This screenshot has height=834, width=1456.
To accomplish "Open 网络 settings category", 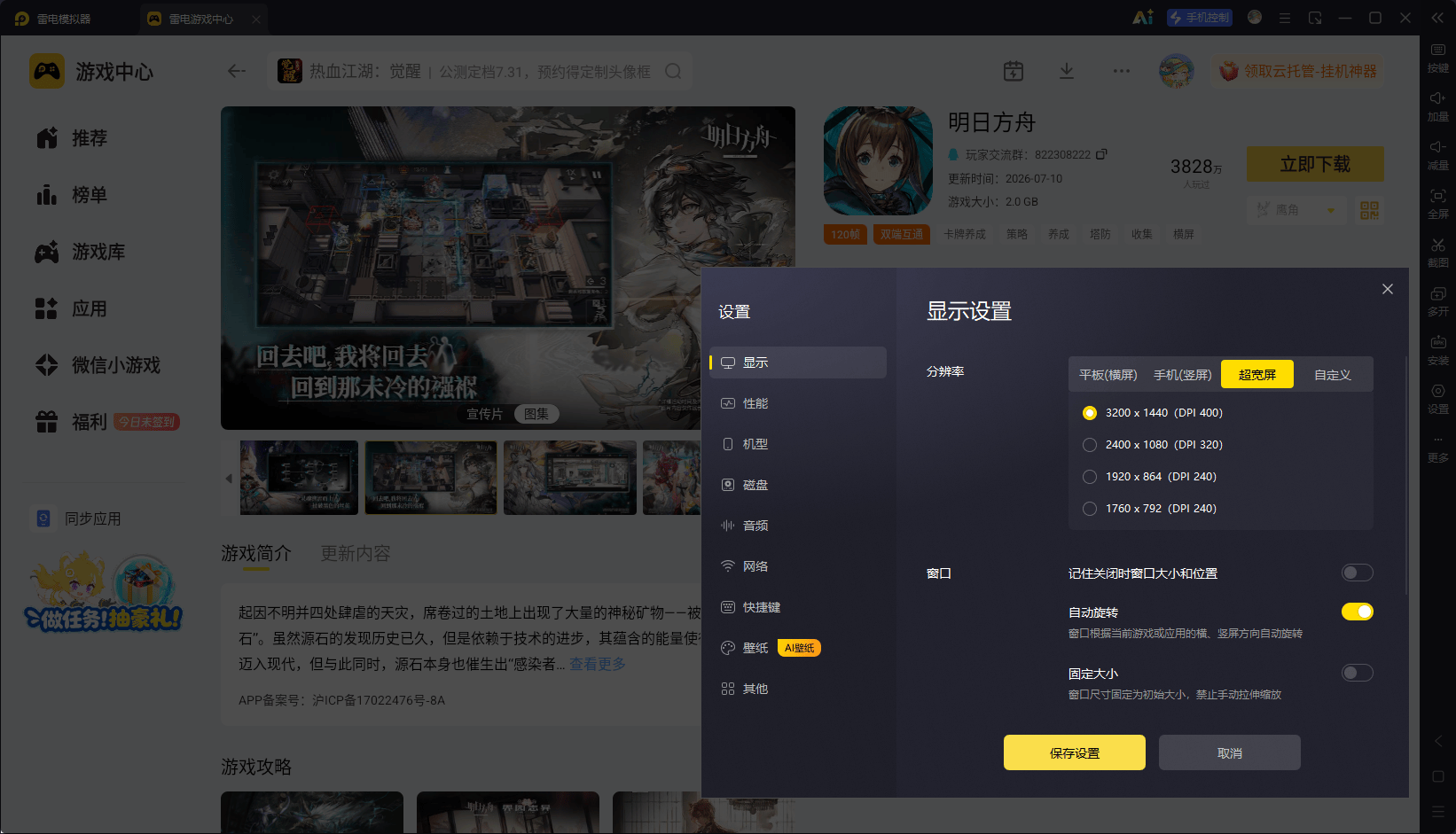I will (x=798, y=566).
